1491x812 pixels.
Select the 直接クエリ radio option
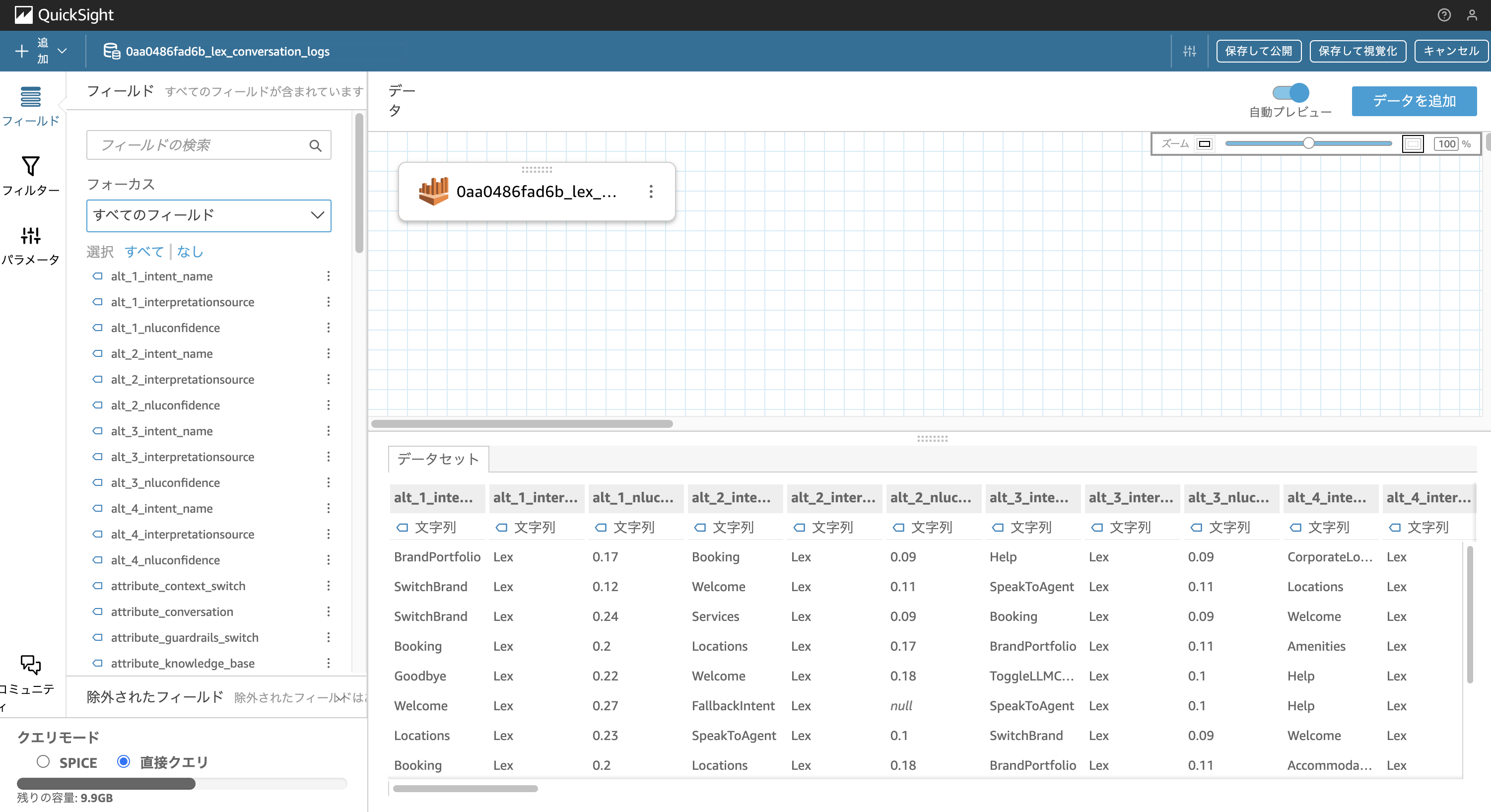[x=123, y=762]
